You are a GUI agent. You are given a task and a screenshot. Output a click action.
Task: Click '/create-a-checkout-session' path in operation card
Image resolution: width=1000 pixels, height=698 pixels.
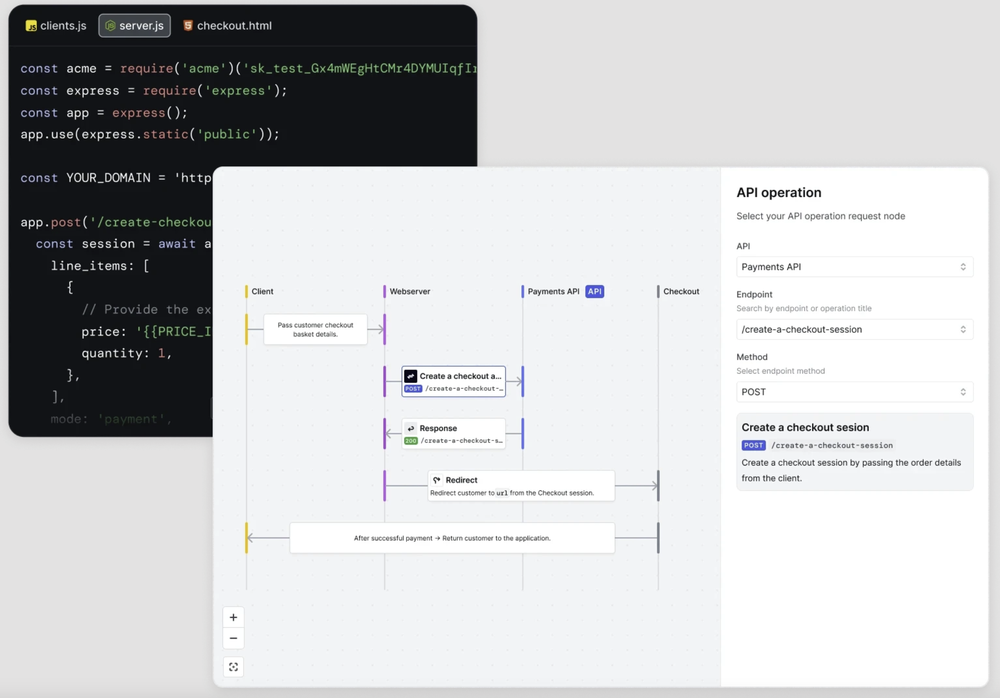click(832, 445)
